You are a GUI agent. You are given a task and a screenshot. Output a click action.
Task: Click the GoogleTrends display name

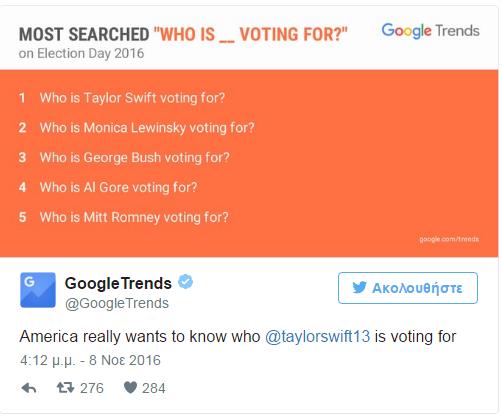(x=118, y=283)
